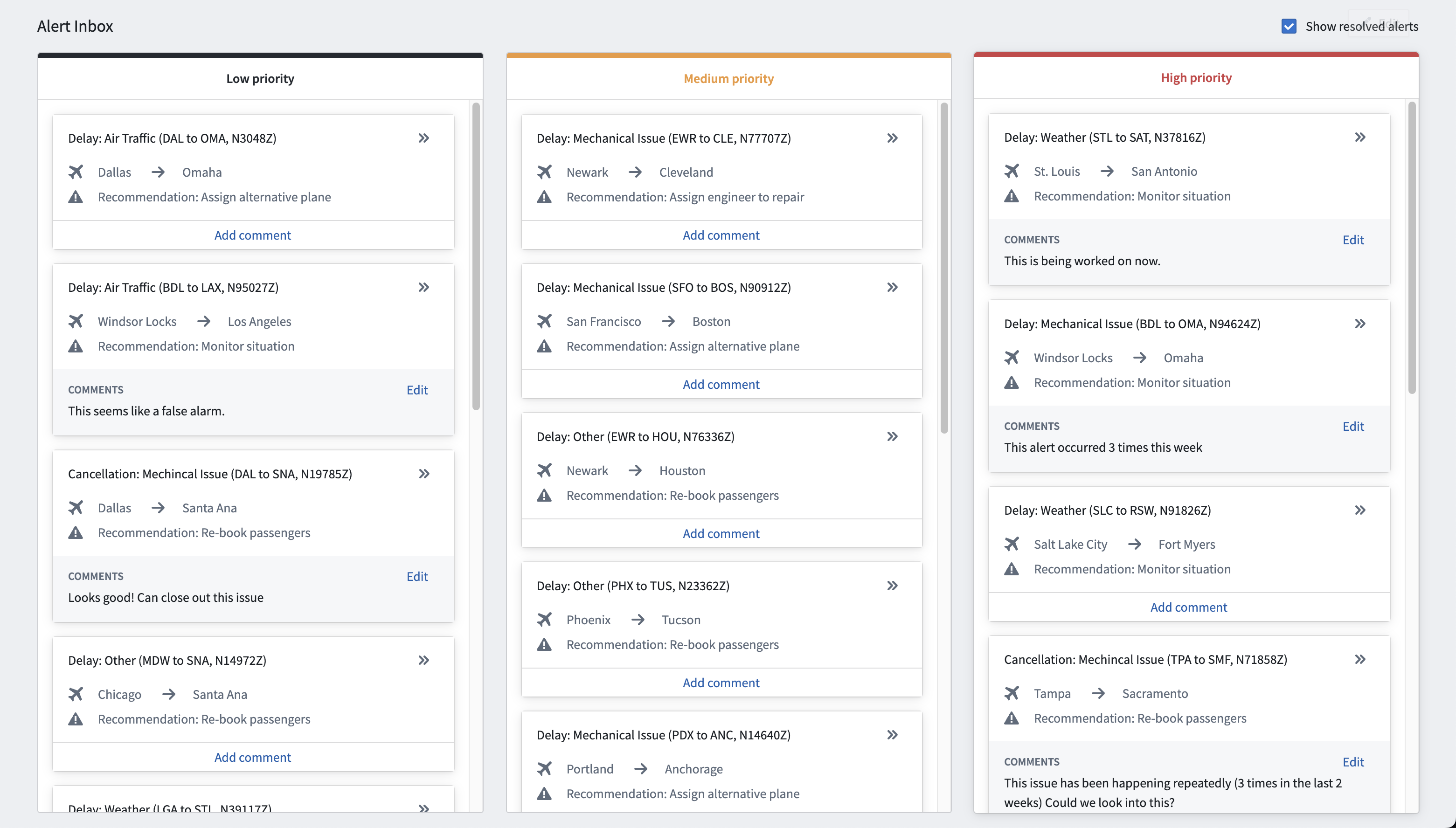Image resolution: width=1456 pixels, height=828 pixels.
Task: Select the Medium priority column header
Action: click(x=728, y=78)
